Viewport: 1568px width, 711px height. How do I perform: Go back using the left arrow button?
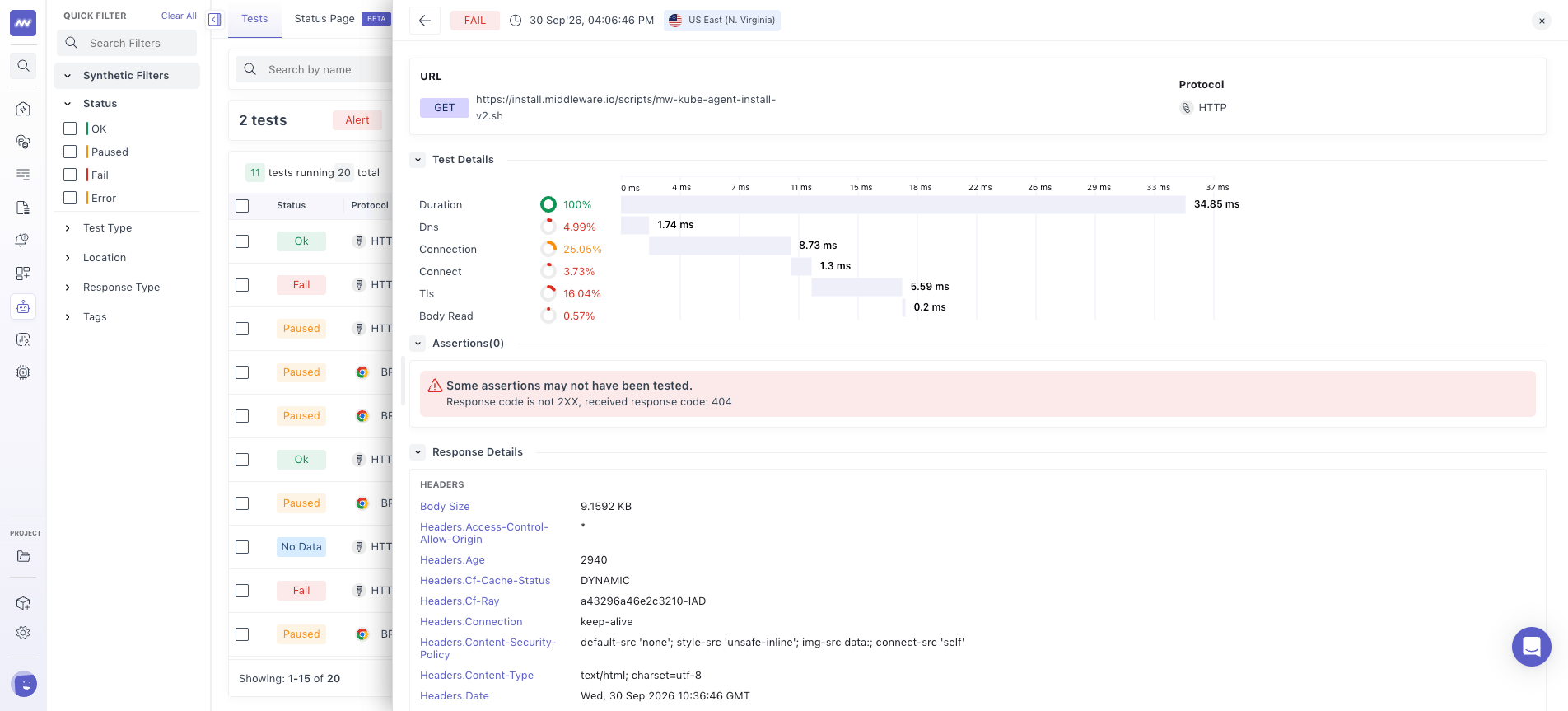pos(425,21)
